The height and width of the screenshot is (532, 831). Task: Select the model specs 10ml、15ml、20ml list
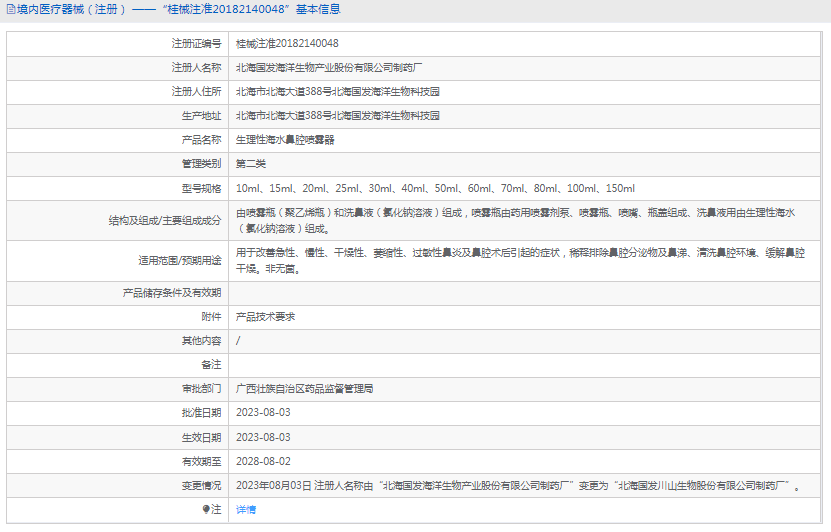[435, 189]
